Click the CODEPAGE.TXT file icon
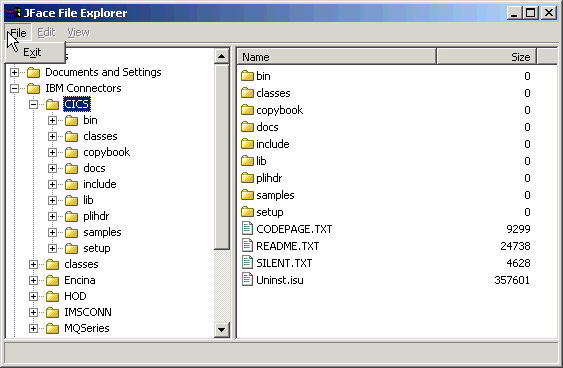Viewport: 563px width, 368px height. (x=247, y=228)
